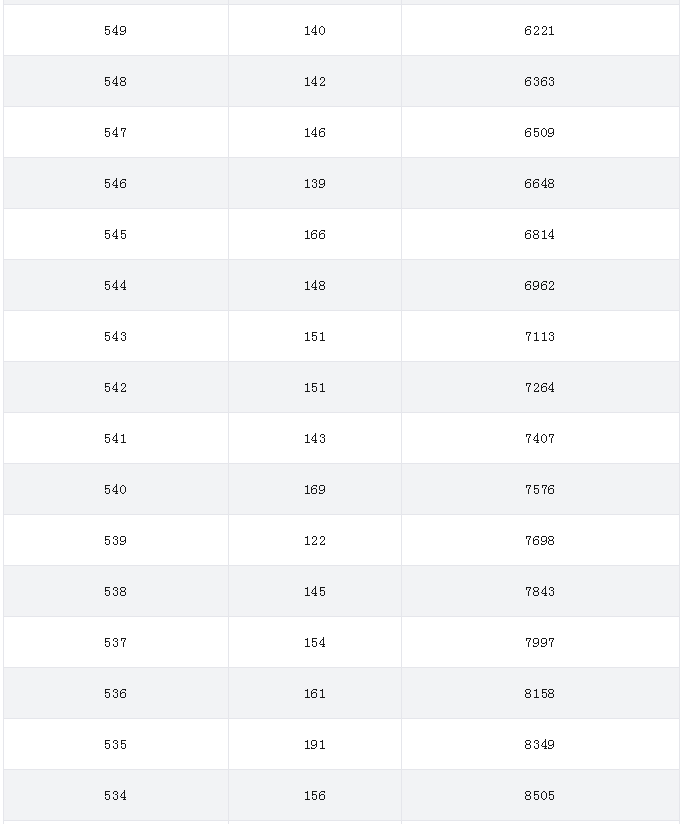Click the cumulative value 8505

point(540,795)
